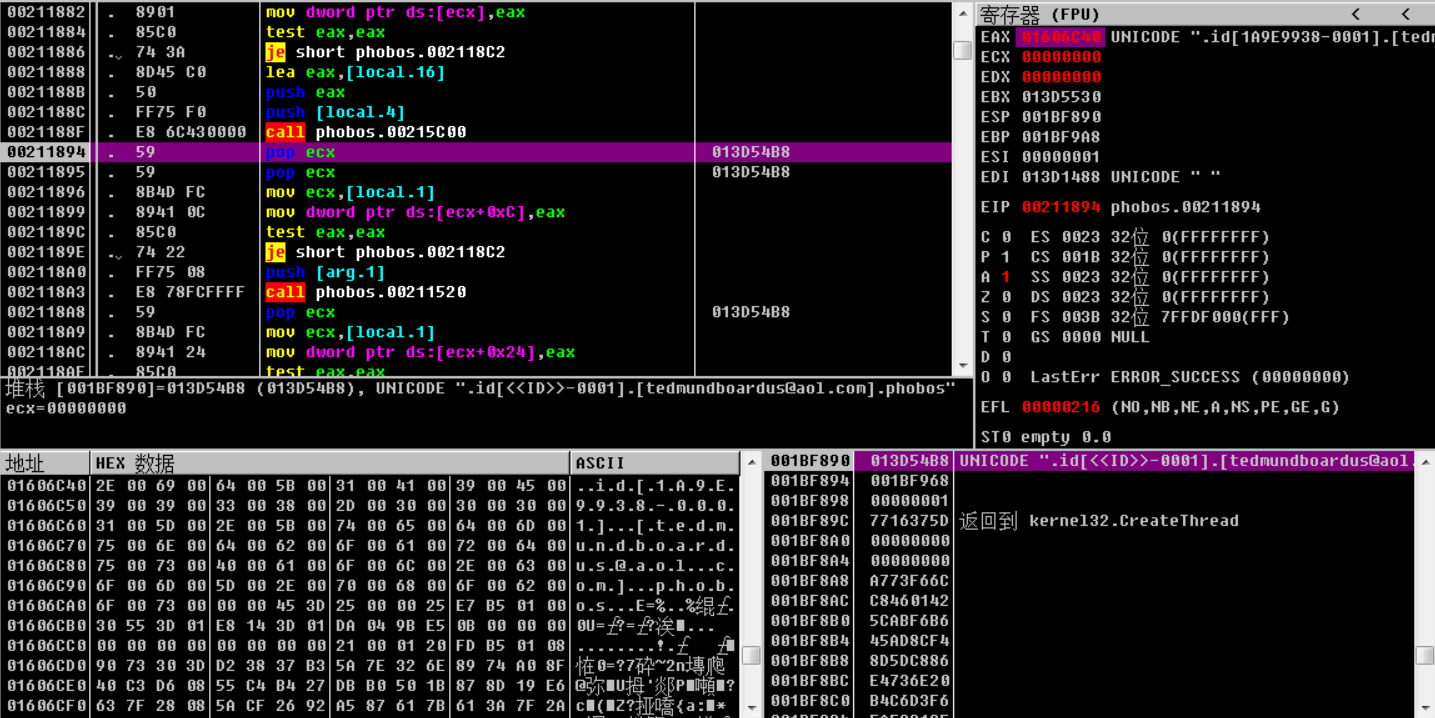This screenshot has height=718, width=1435.
Task: Click the A auxiliary flag bit
Action: pos(1005,277)
